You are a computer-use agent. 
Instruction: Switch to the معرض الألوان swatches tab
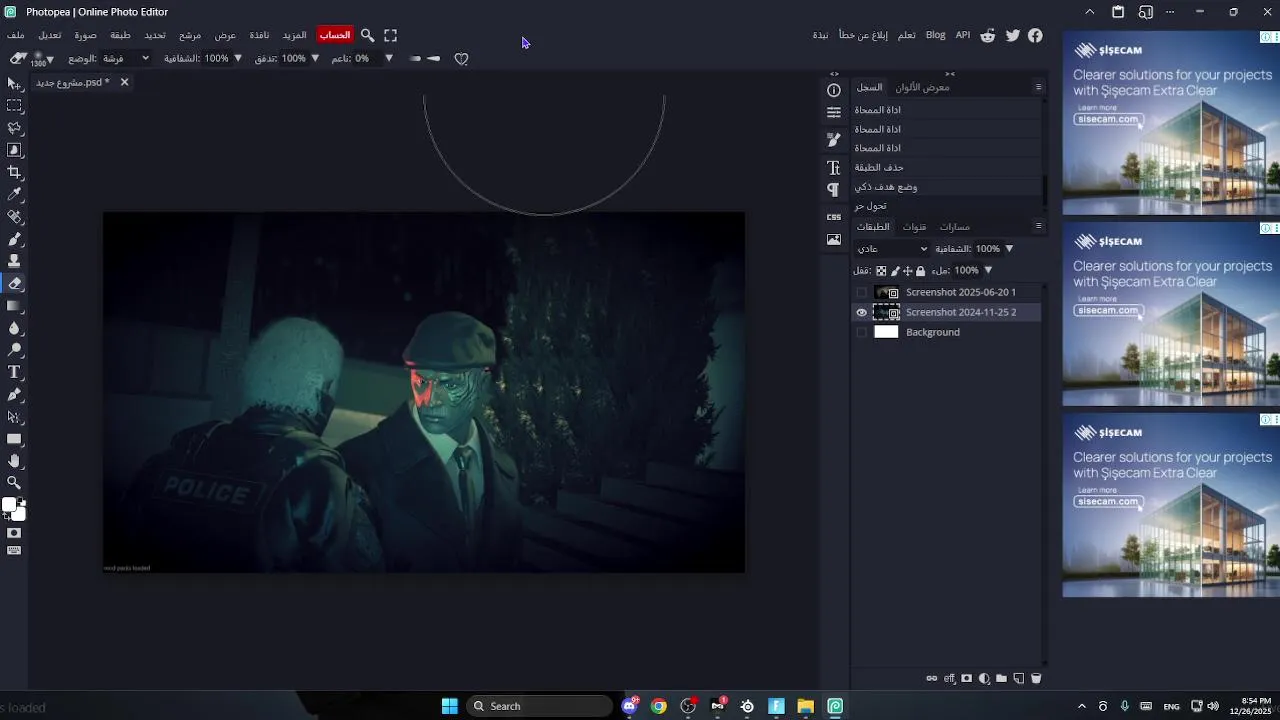pyautogui.click(x=922, y=87)
